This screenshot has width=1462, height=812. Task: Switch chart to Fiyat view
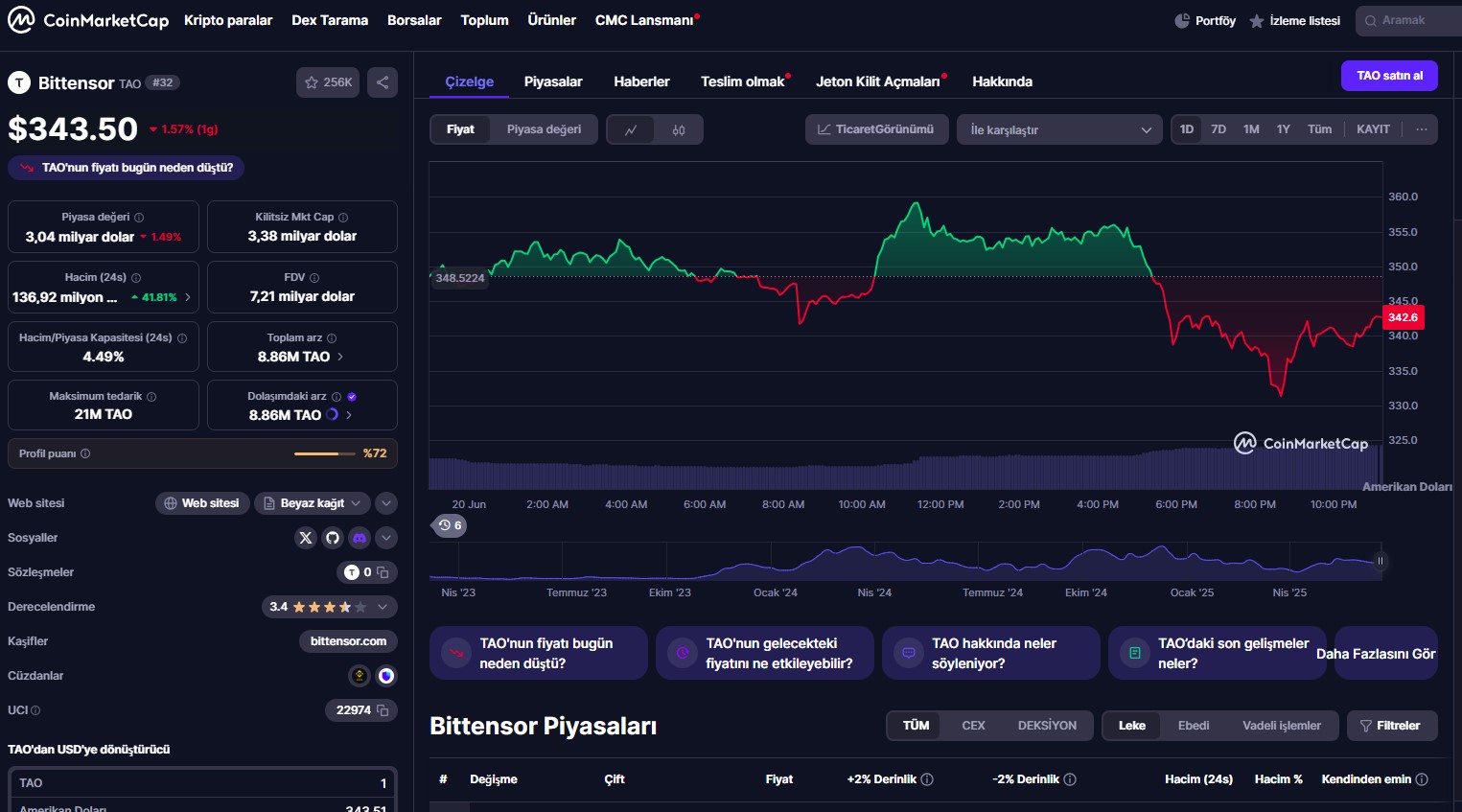click(x=460, y=129)
